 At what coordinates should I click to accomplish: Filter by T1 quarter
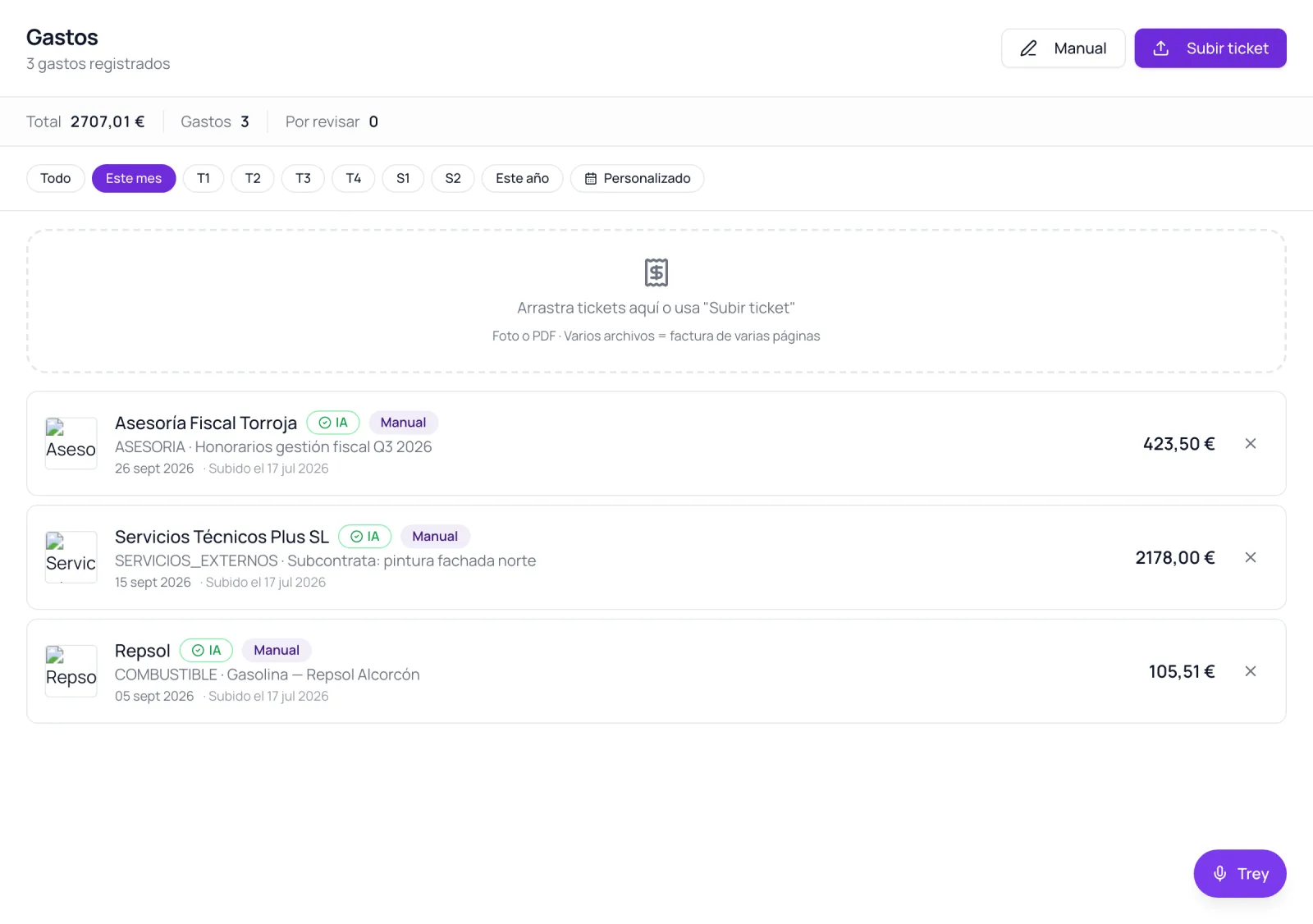click(204, 178)
